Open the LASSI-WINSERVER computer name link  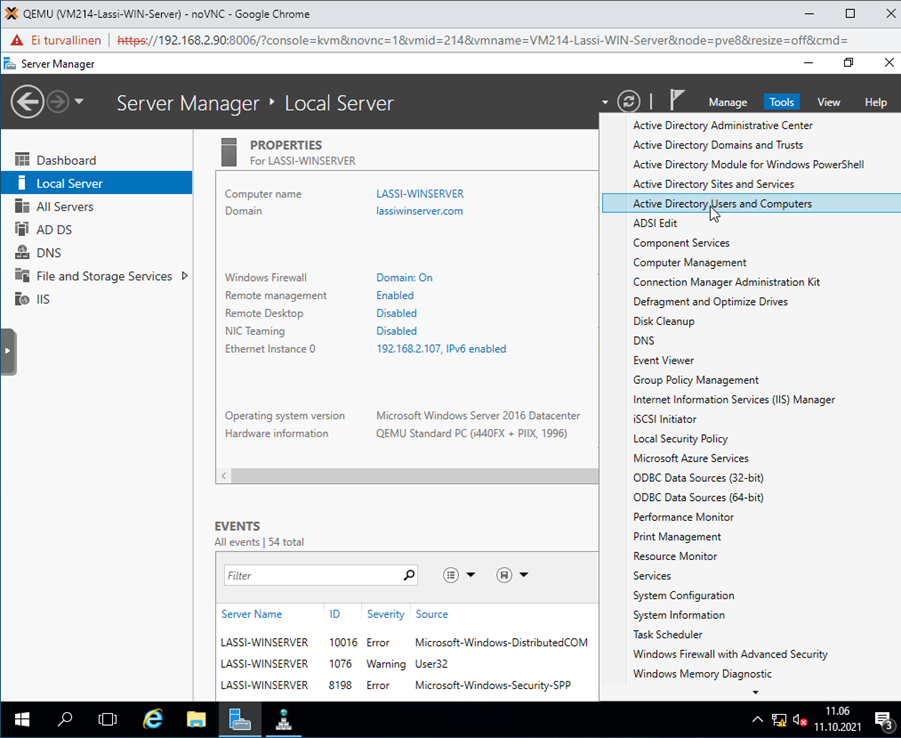coord(419,194)
